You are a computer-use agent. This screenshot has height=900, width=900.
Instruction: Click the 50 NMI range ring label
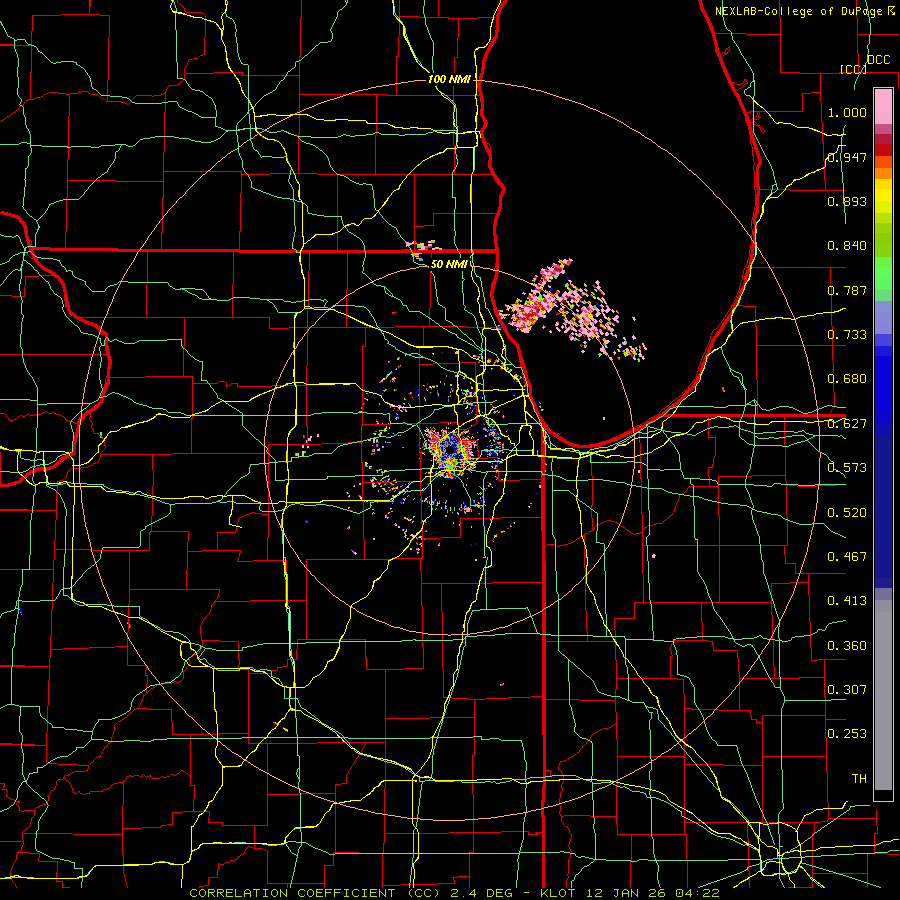click(448, 264)
